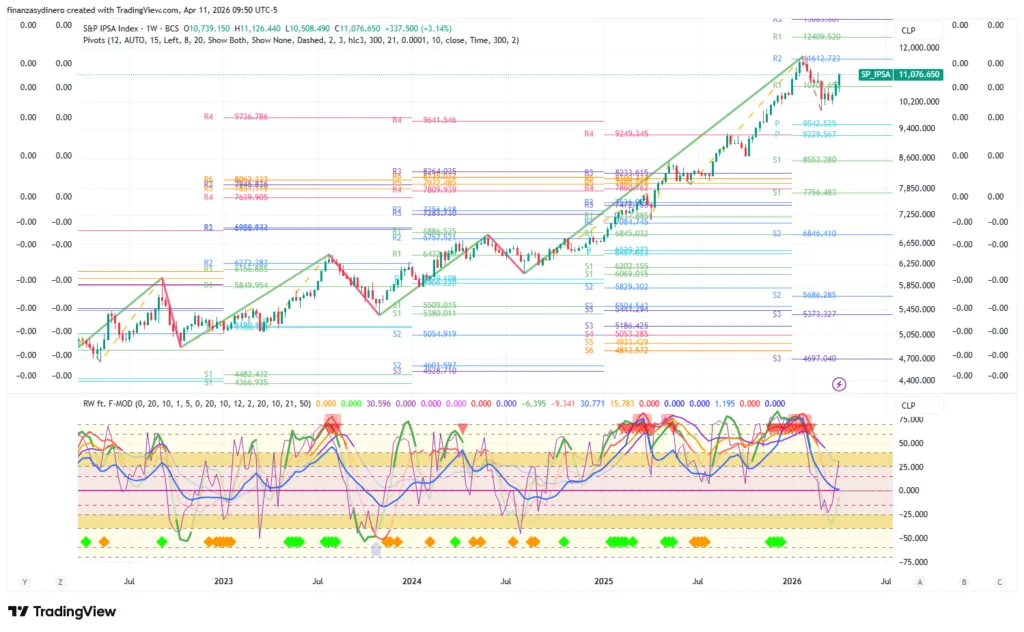Click the SP_IPSA symbol price tag
This screenshot has height=632, width=1024.
click(x=877, y=74)
